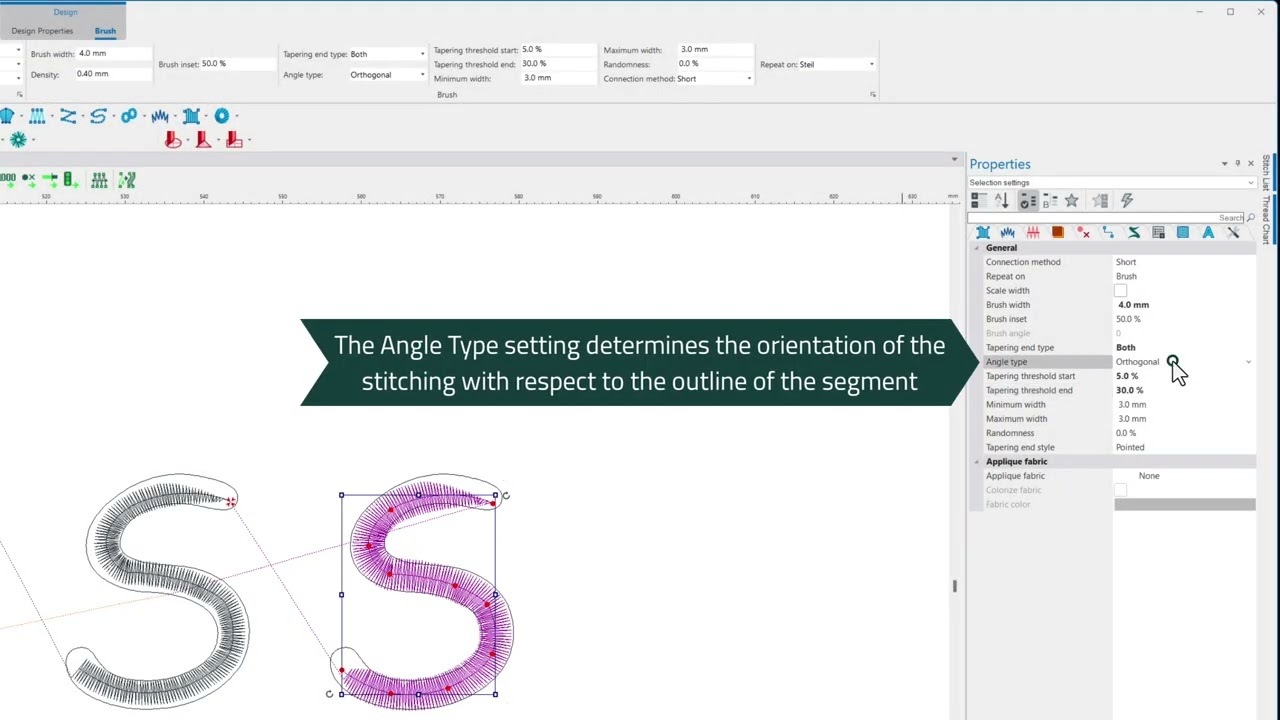Select the blue fan-shaped stitch tool

pyautogui.click(x=7, y=117)
